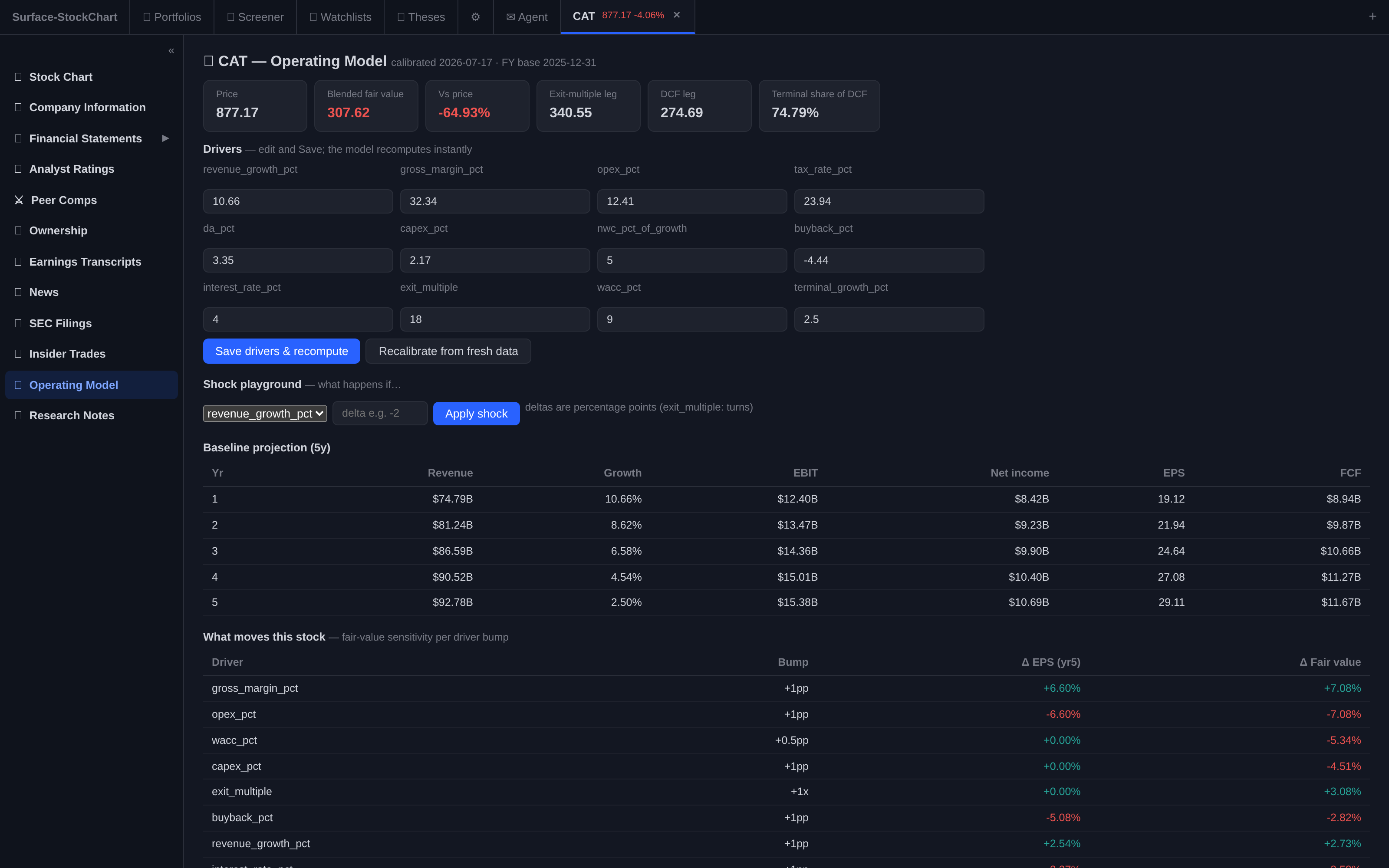Image resolution: width=1389 pixels, height=868 pixels.
Task: Edit the gross_margin_pct field
Action: click(x=495, y=201)
